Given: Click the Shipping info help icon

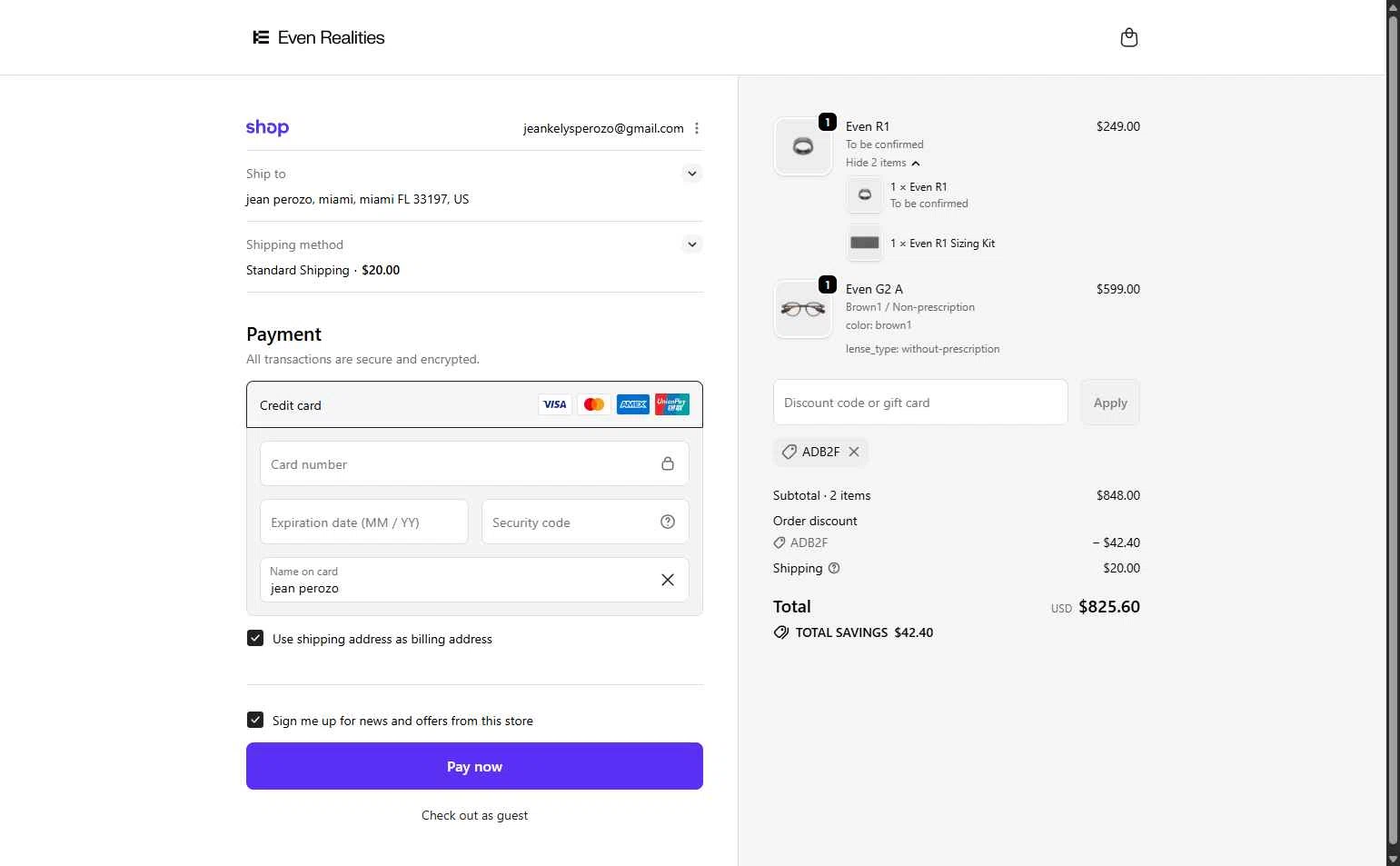Looking at the screenshot, I should pyautogui.click(x=834, y=568).
